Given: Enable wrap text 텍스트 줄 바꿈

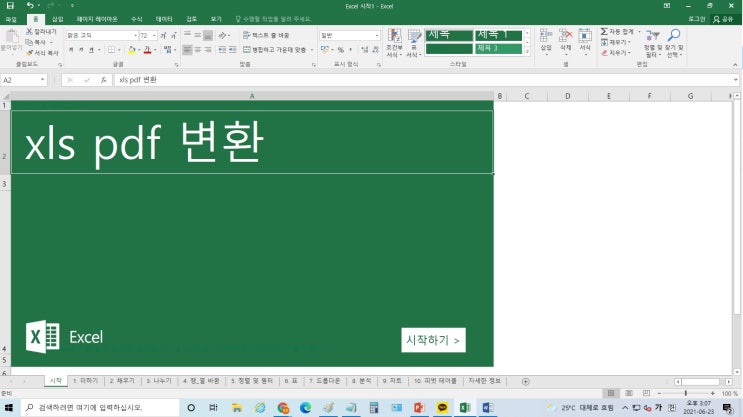Looking at the screenshot, I should (x=266, y=35).
